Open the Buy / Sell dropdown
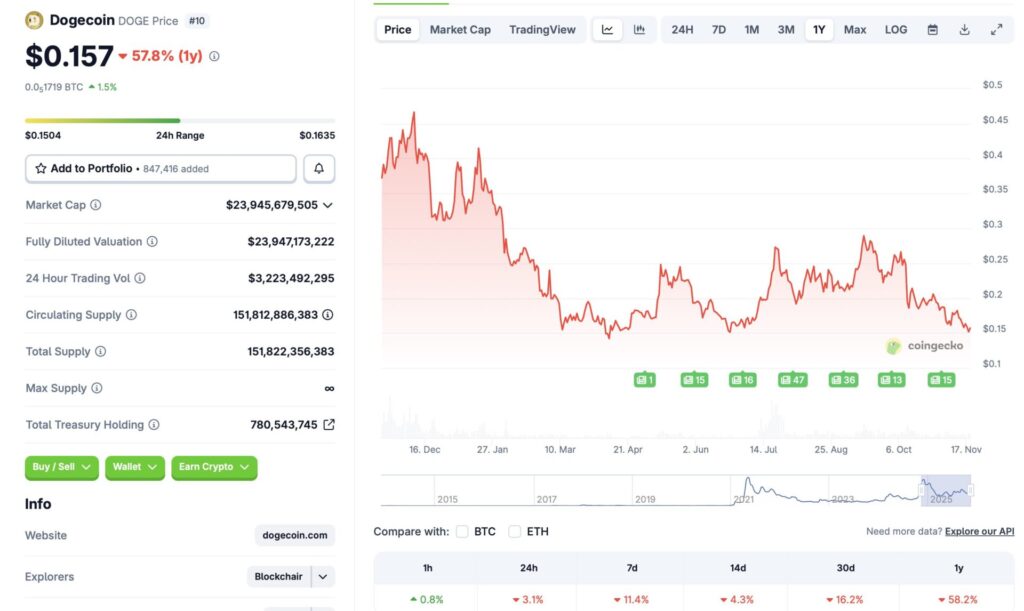The height and width of the screenshot is (611, 1024). click(61, 467)
